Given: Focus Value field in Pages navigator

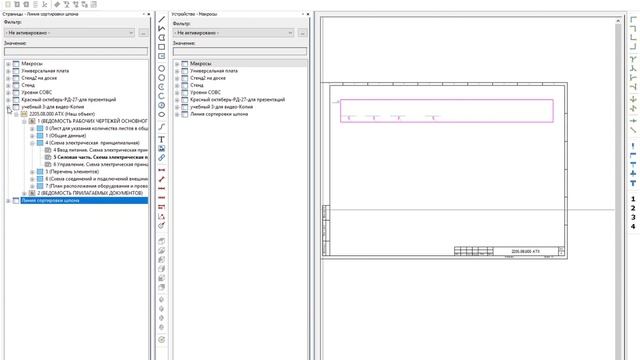Looking at the screenshot, I should (x=76, y=51).
